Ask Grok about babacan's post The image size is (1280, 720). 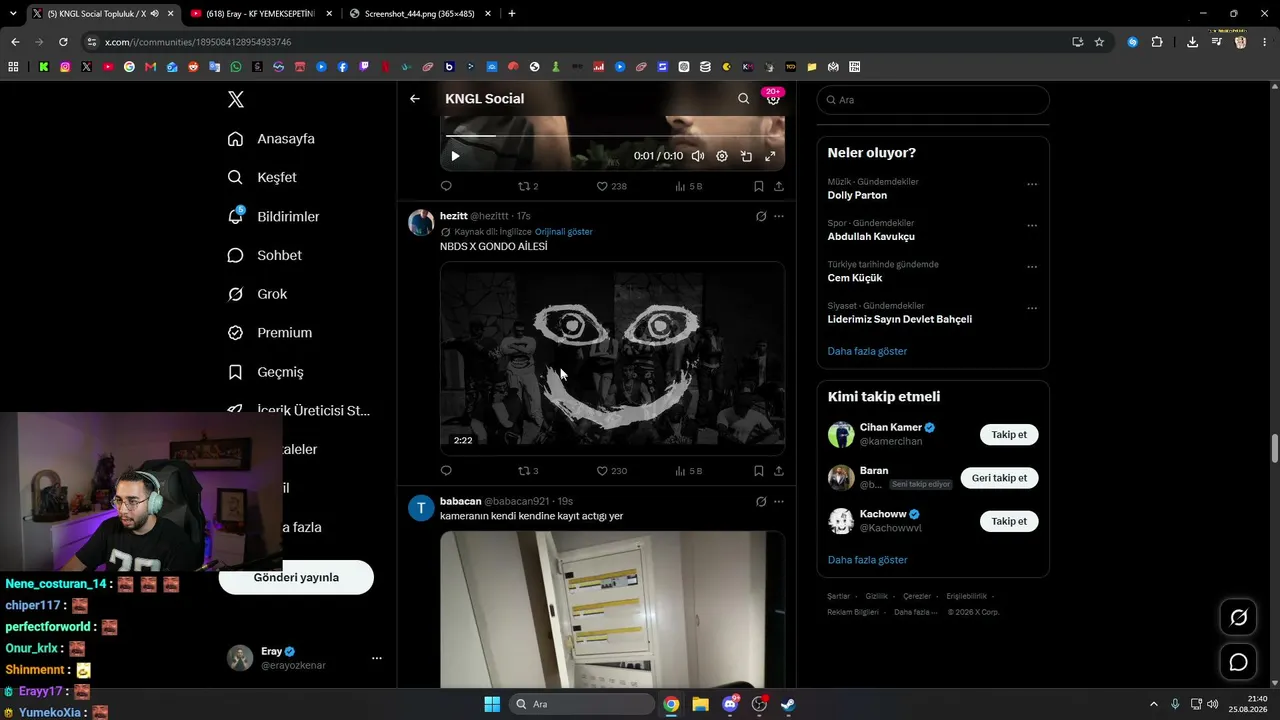[761, 501]
